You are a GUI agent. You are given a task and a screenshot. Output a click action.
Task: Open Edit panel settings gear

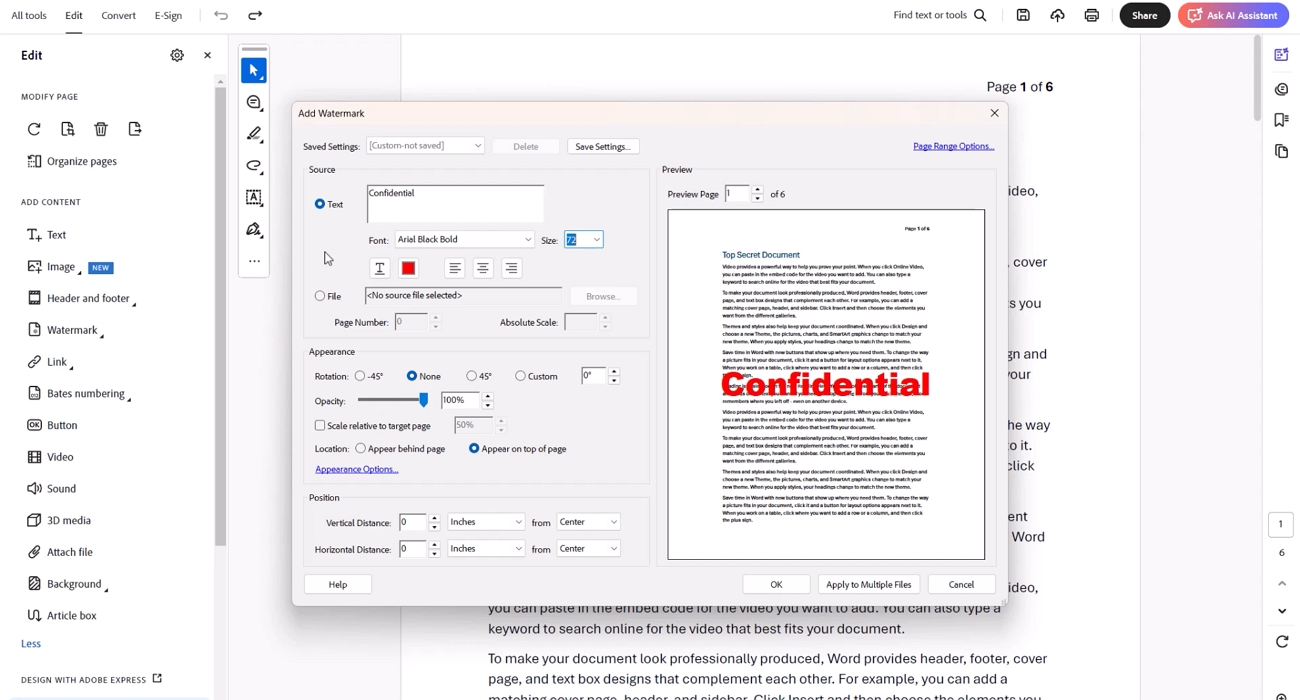[x=177, y=55]
